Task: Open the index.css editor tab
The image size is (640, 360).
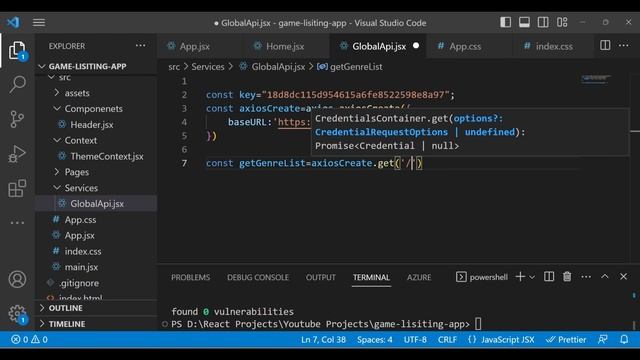Action: 554,46
